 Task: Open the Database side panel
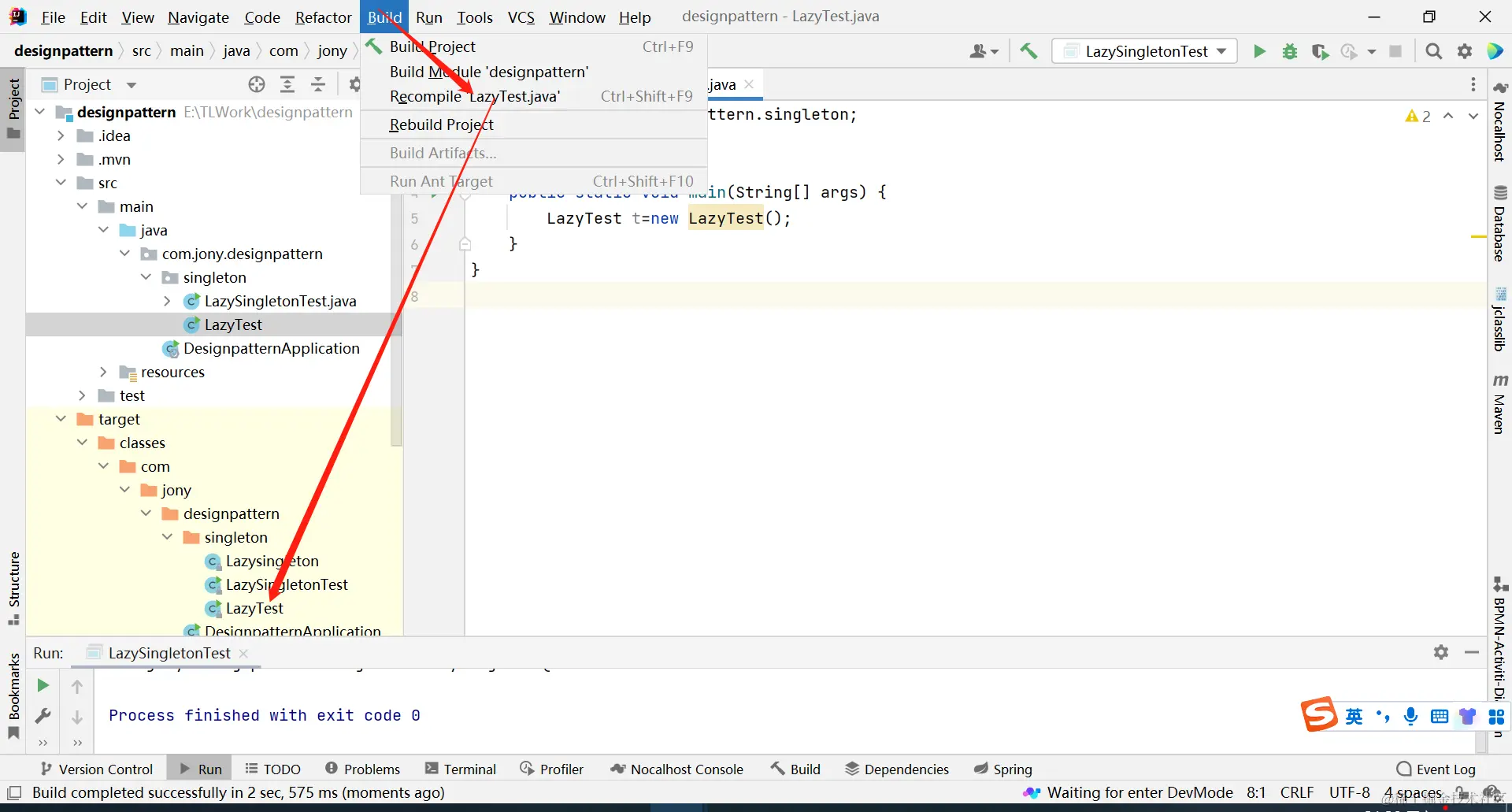pos(1499,223)
